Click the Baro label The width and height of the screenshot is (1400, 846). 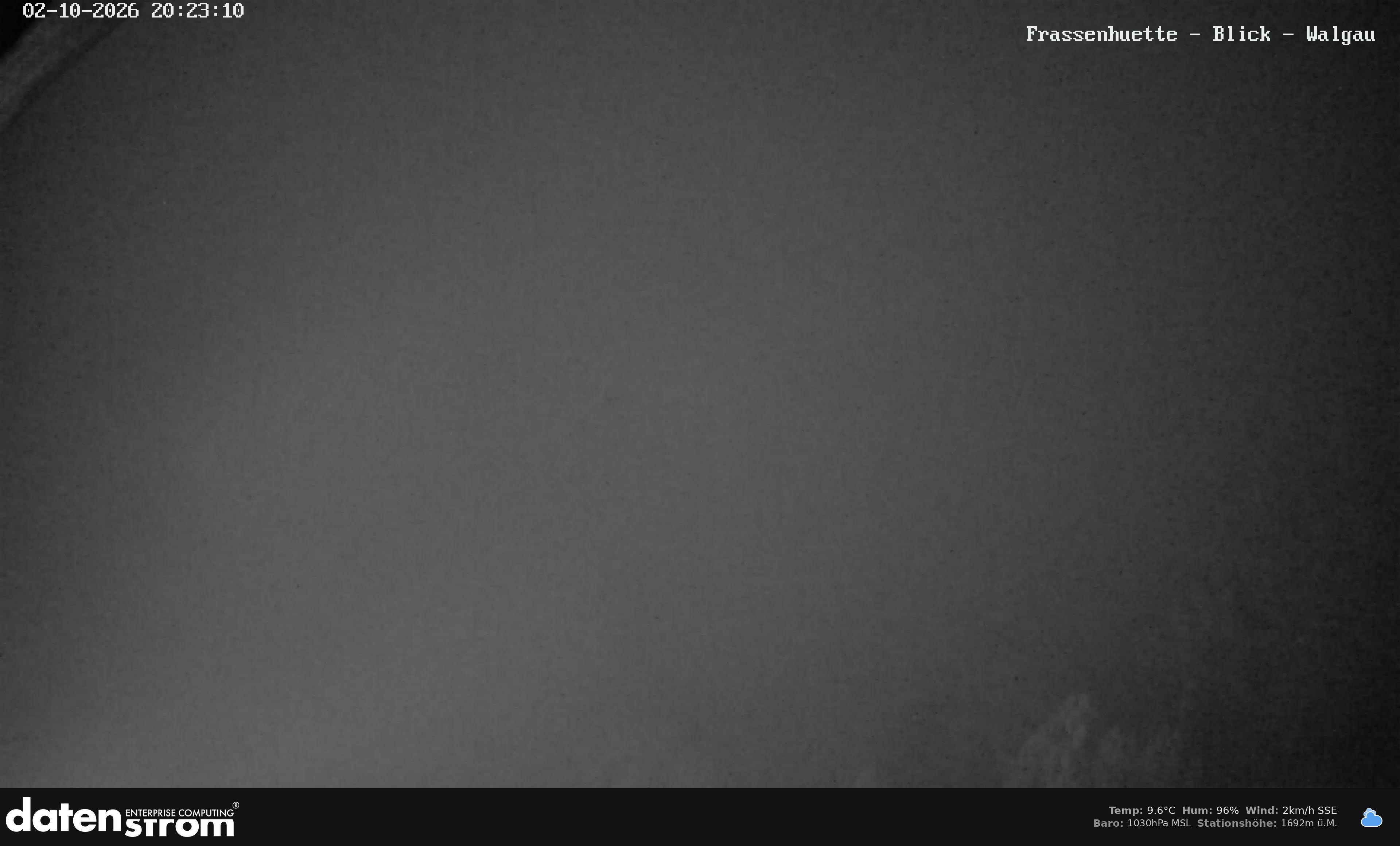point(1109,823)
